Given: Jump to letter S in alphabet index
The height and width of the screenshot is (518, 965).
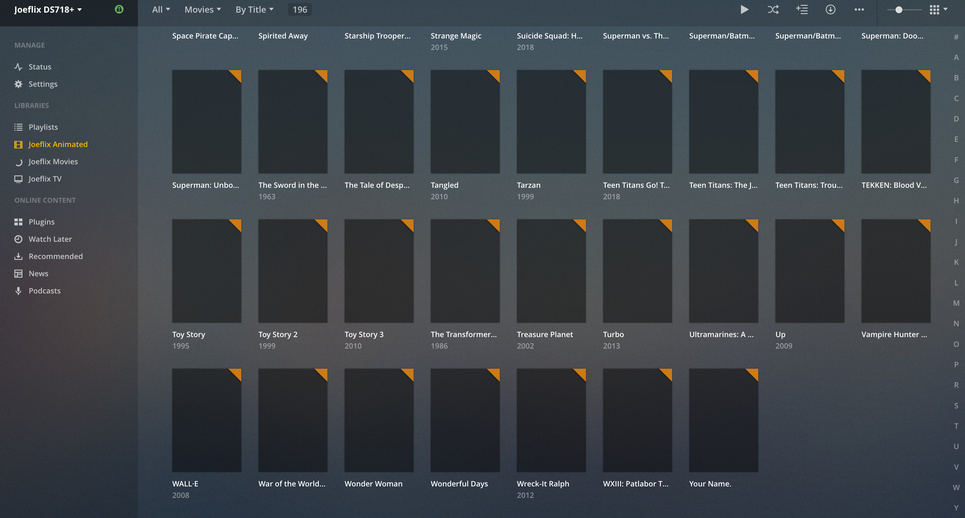Looking at the screenshot, I should point(956,405).
